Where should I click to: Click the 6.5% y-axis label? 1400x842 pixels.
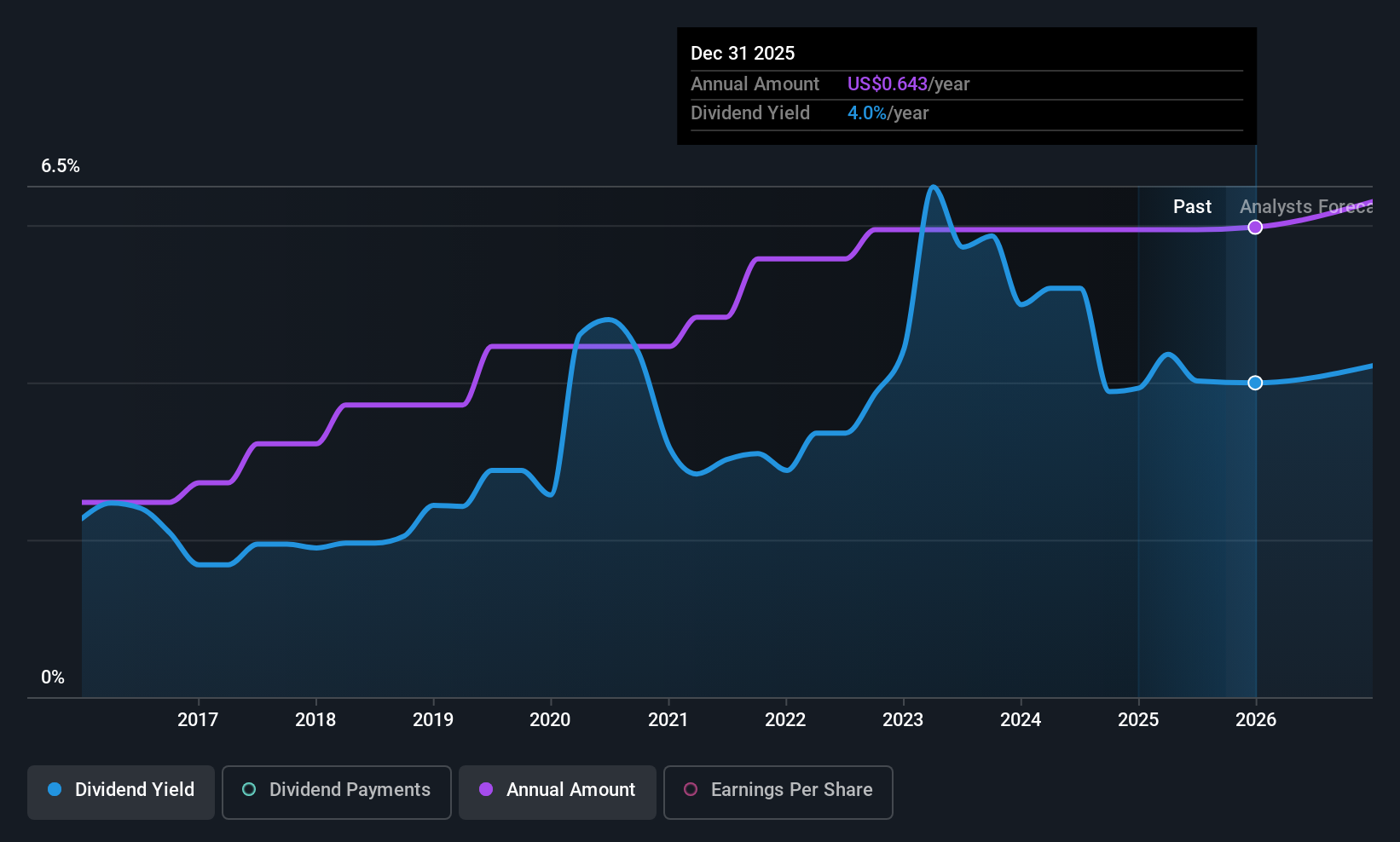click(x=61, y=165)
